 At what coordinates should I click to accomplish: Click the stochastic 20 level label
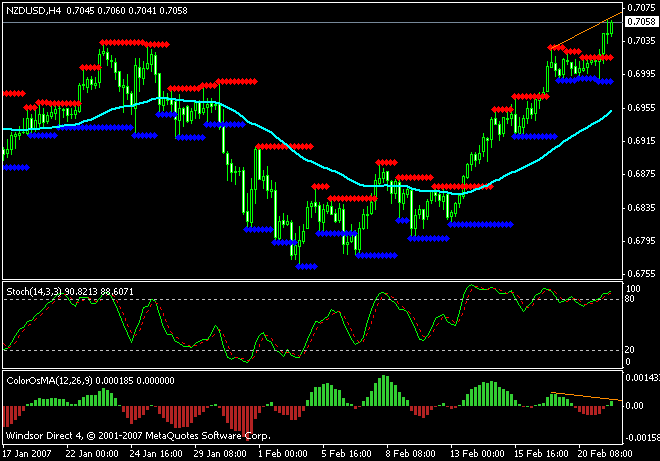[631, 349]
